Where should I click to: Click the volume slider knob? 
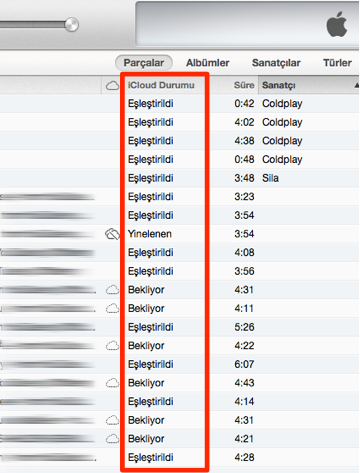(71, 24)
